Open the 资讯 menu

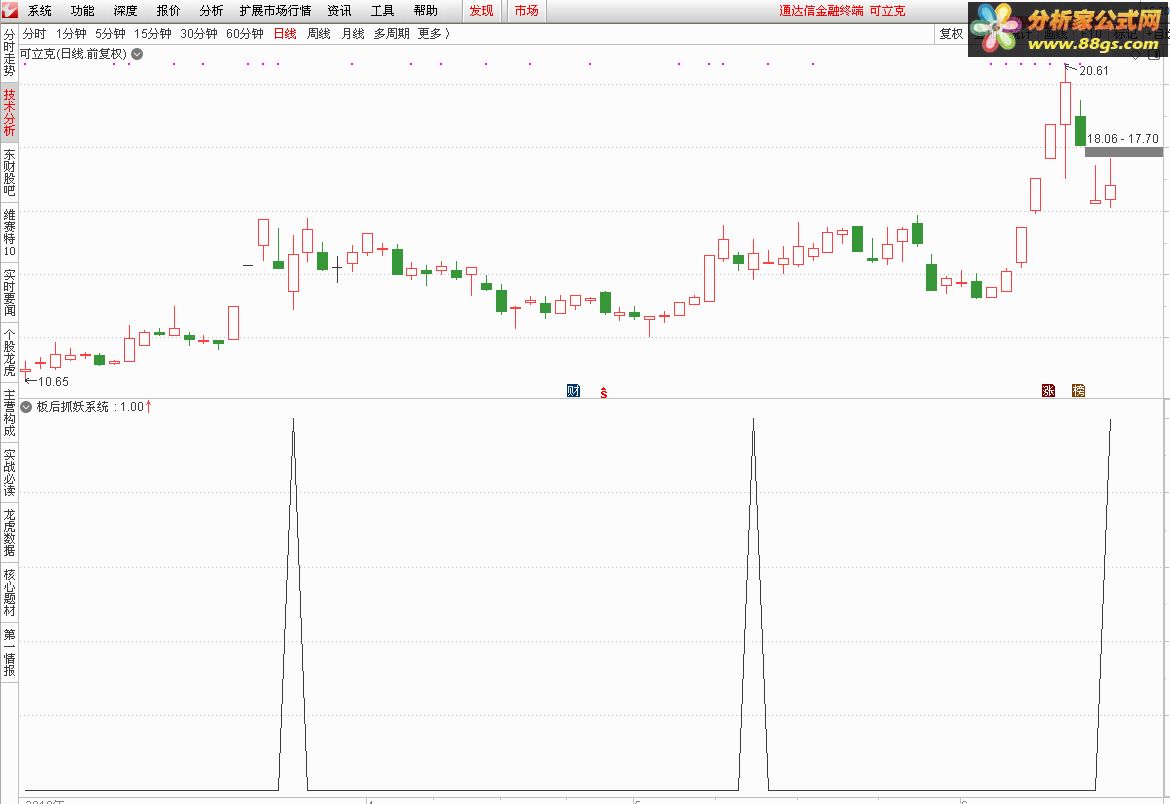(340, 10)
